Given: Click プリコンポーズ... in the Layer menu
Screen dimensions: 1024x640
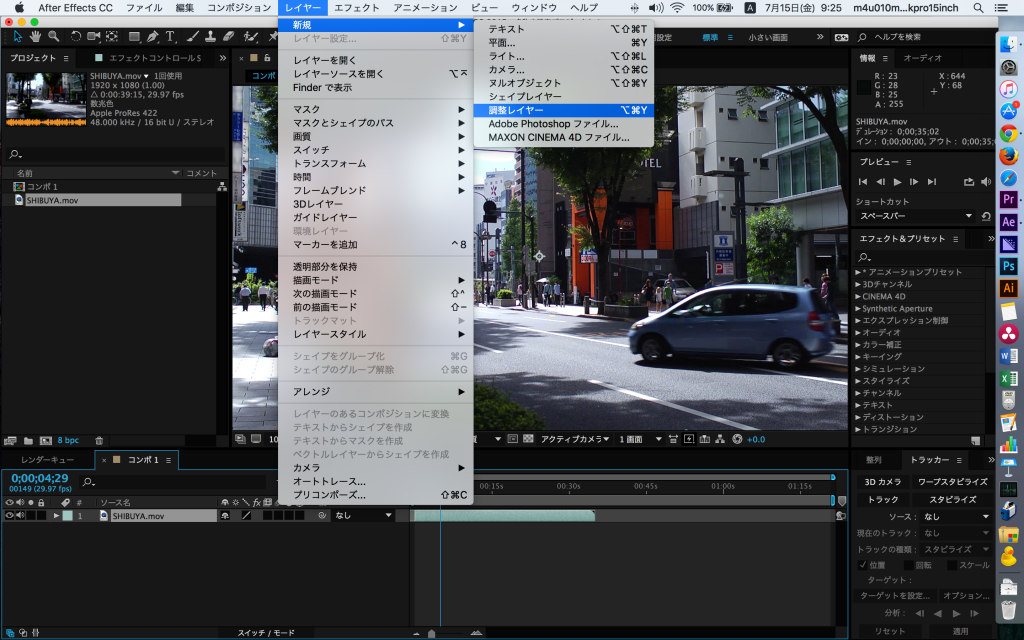Looking at the screenshot, I should click(x=329, y=494).
